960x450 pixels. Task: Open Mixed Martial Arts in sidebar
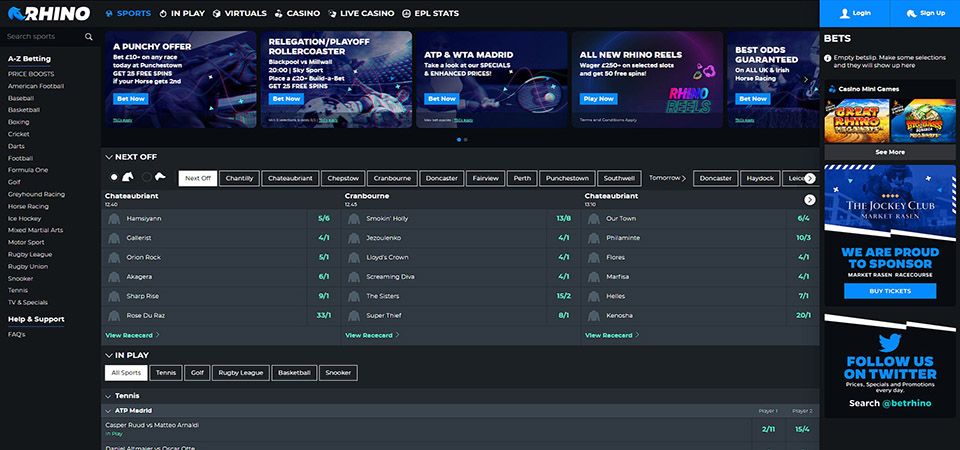point(36,230)
